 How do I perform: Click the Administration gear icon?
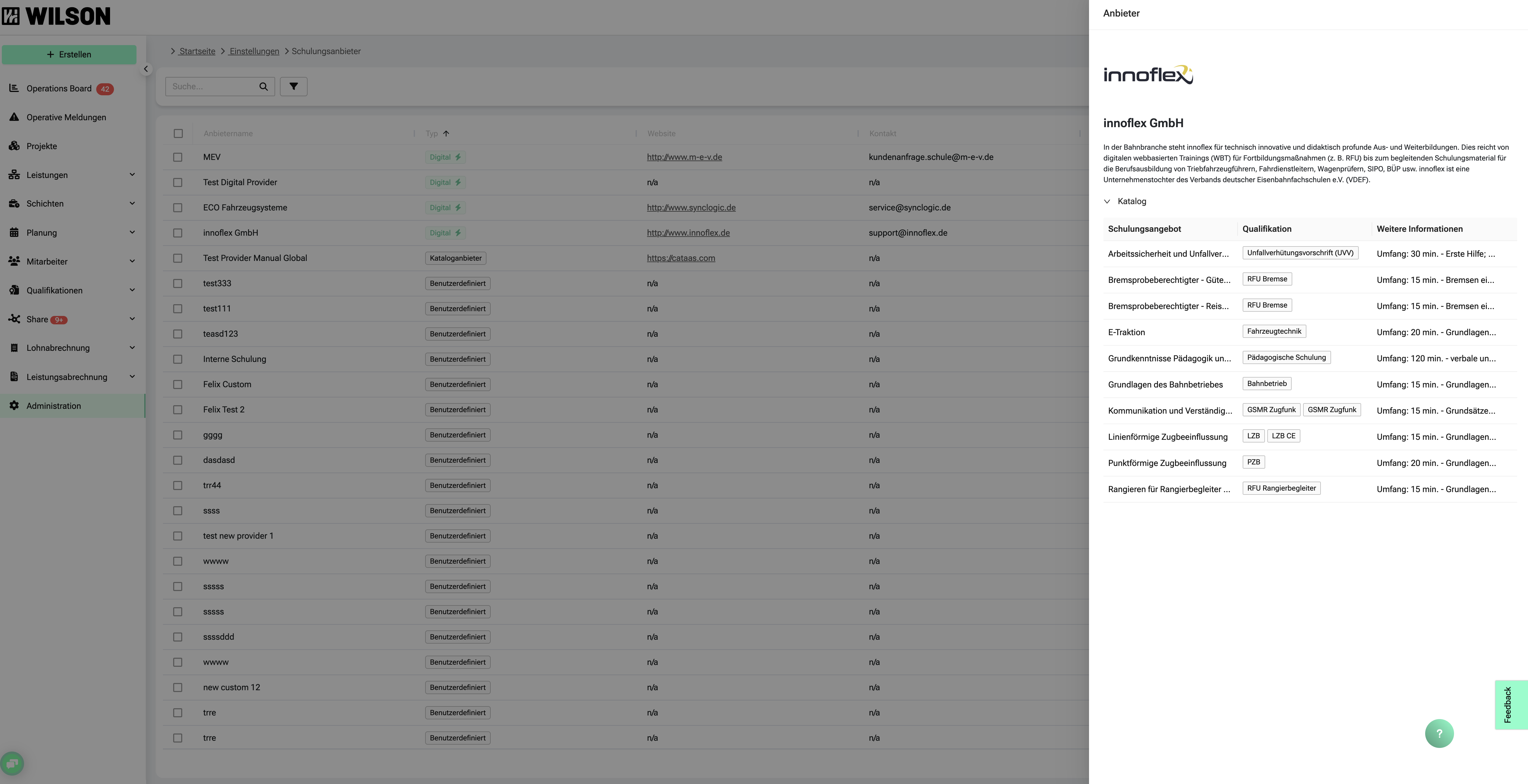pyautogui.click(x=14, y=406)
